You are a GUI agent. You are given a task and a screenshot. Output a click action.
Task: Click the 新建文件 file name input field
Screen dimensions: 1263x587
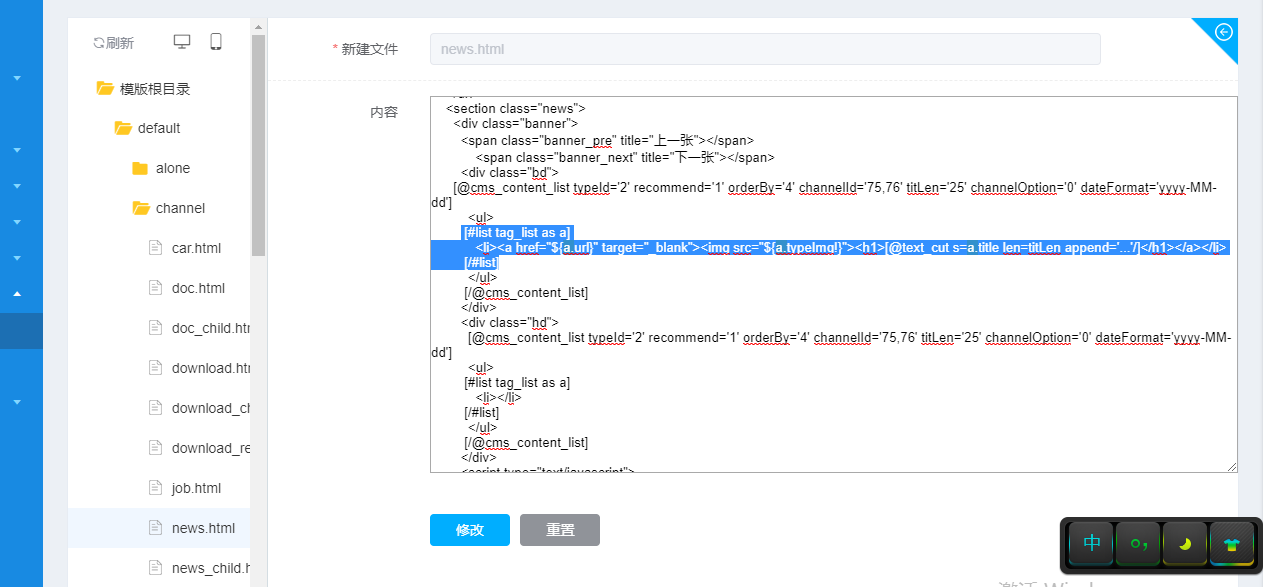tap(765, 49)
